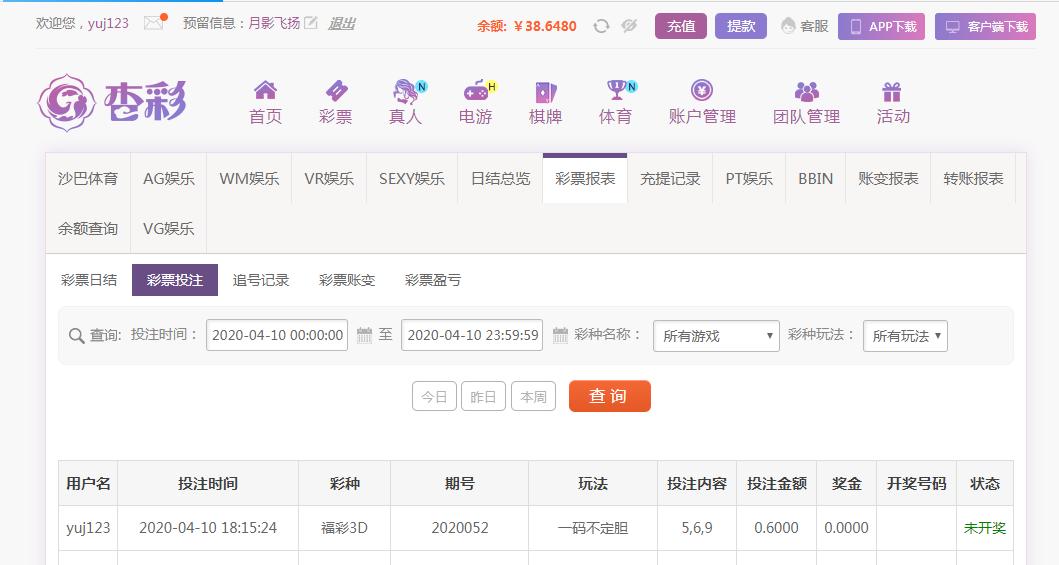Click the 杏彩 site logo
The width and height of the screenshot is (1059, 565).
point(112,102)
